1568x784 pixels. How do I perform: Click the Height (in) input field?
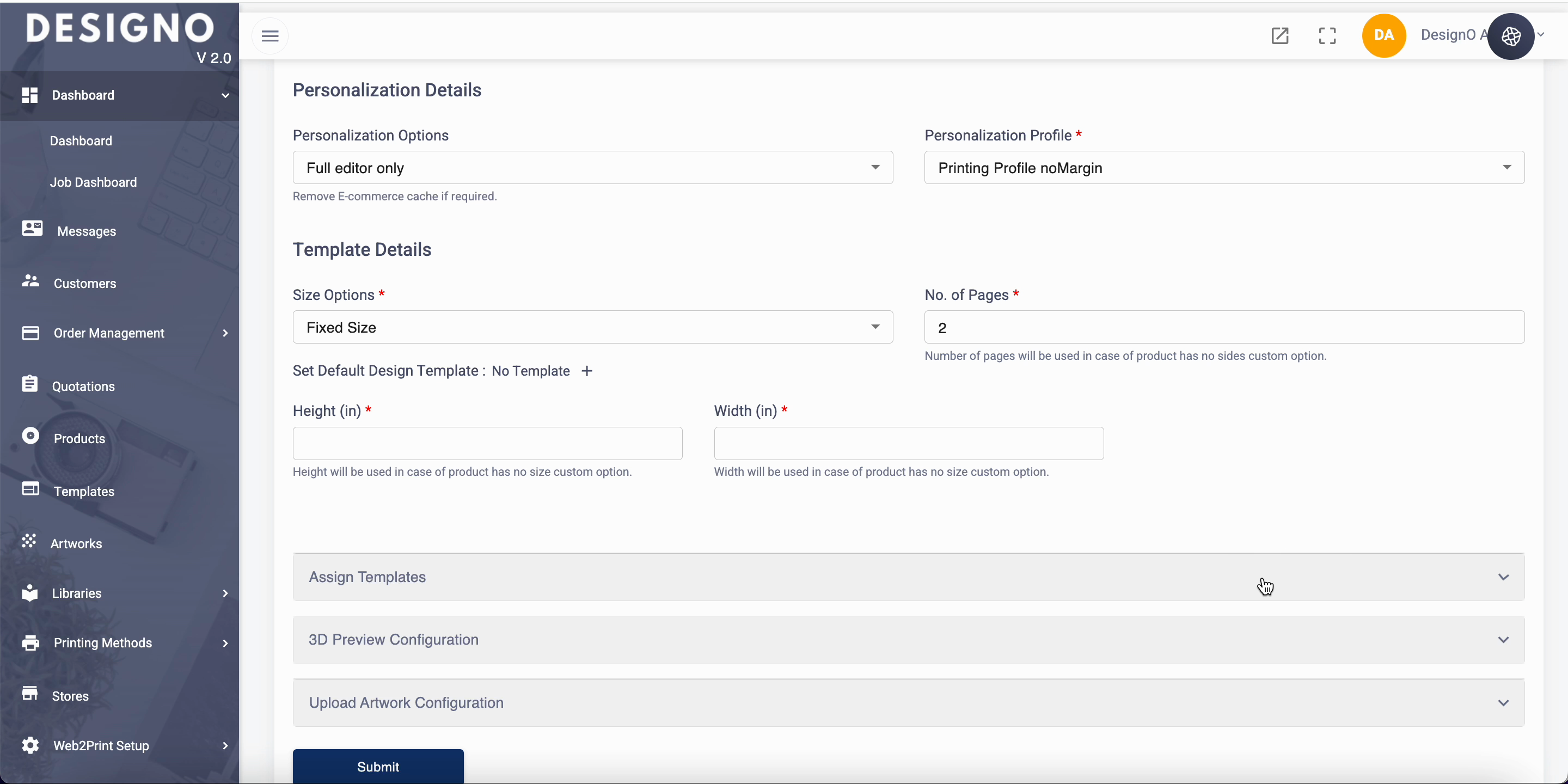[x=487, y=444]
